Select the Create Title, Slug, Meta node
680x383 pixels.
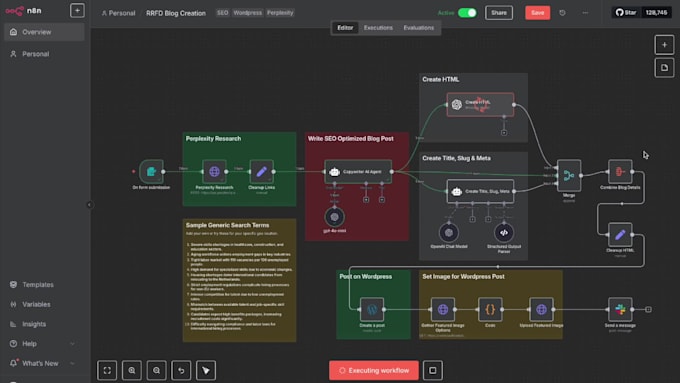pyautogui.click(x=481, y=191)
